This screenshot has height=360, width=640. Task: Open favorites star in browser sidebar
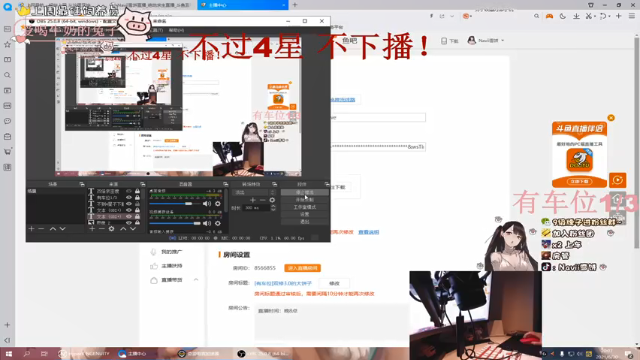(x=7, y=44)
